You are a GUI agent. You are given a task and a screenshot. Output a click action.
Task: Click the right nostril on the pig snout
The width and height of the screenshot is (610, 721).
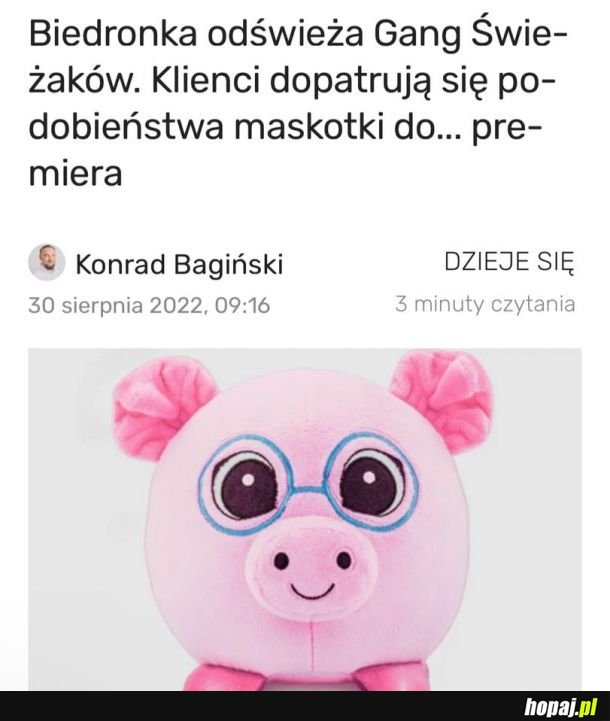pyautogui.click(x=343, y=560)
